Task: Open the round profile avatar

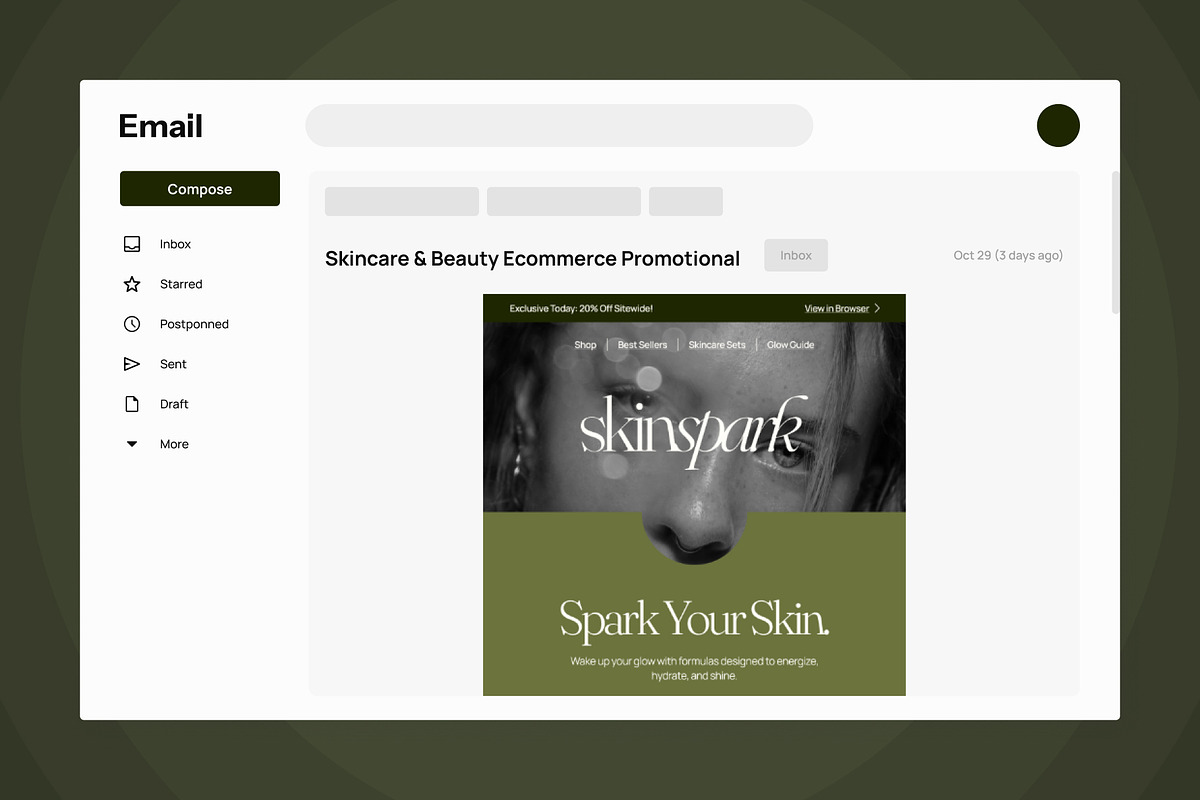Action: tap(1058, 125)
